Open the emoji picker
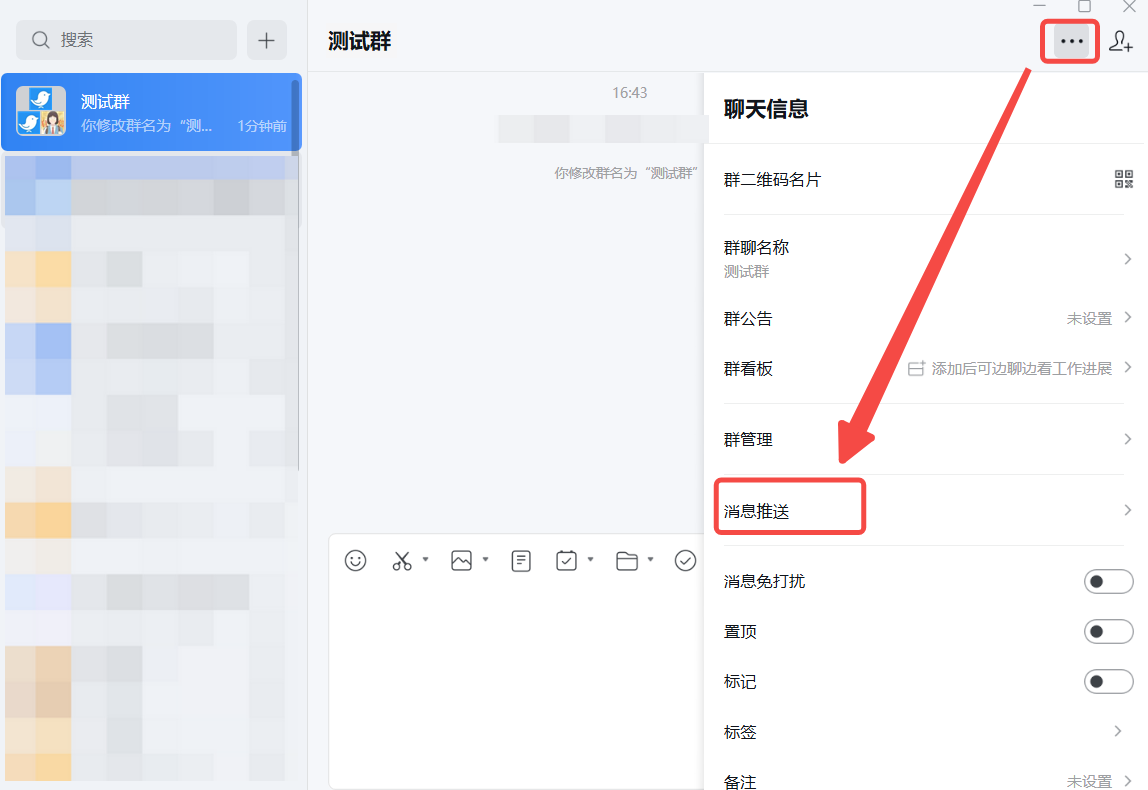1148x790 pixels. tap(357, 561)
